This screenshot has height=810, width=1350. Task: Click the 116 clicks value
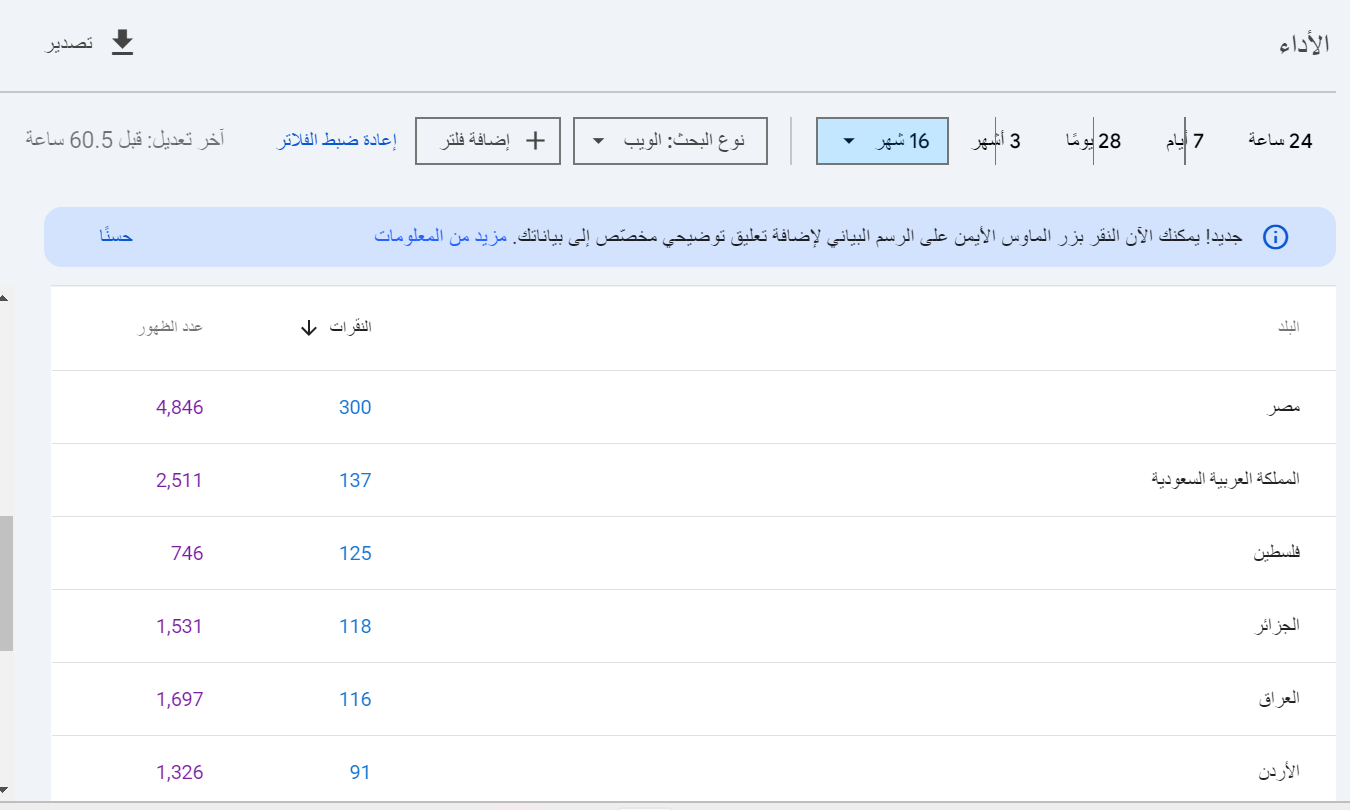(x=355, y=699)
